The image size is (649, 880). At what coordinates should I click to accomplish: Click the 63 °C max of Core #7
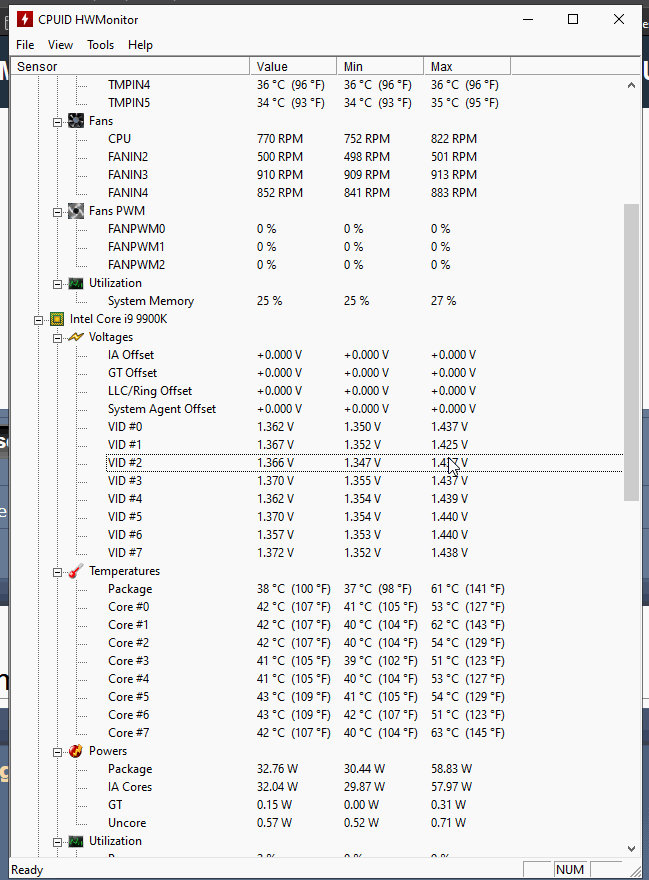[x=468, y=732]
